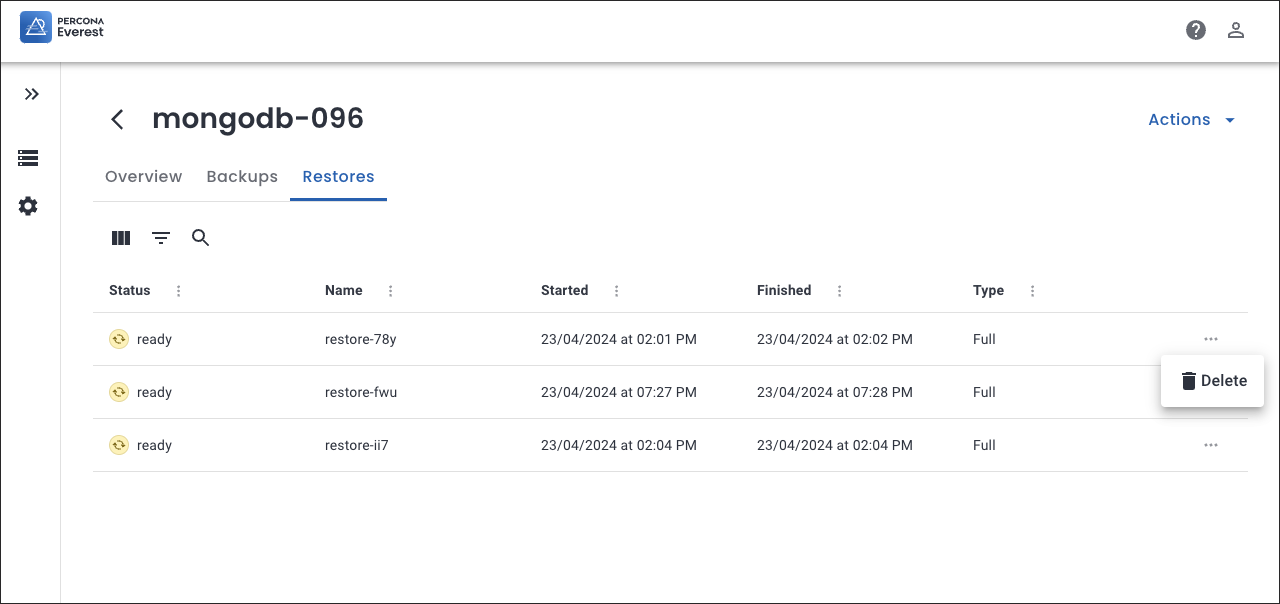Open the Actions dropdown
1280x604 pixels.
coord(1192,120)
